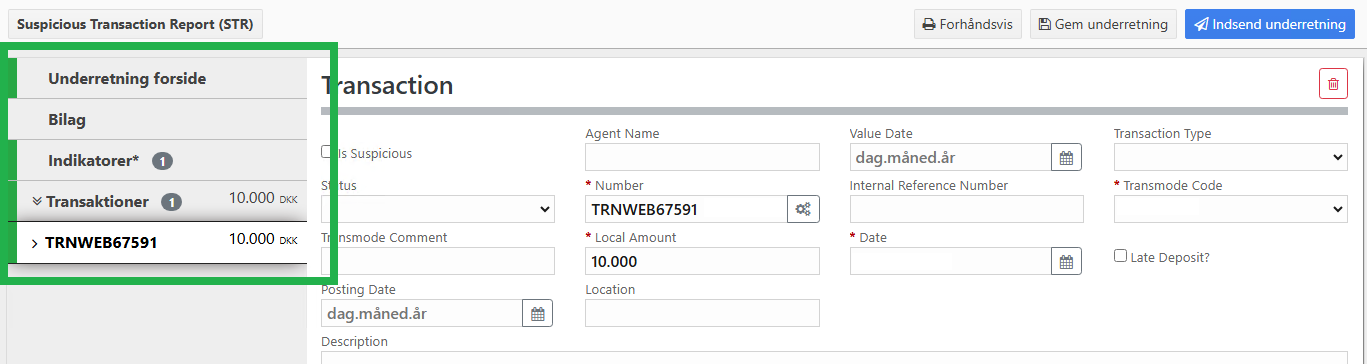Open the Transaction Type dropdown
1367x364 pixels.
1231,157
